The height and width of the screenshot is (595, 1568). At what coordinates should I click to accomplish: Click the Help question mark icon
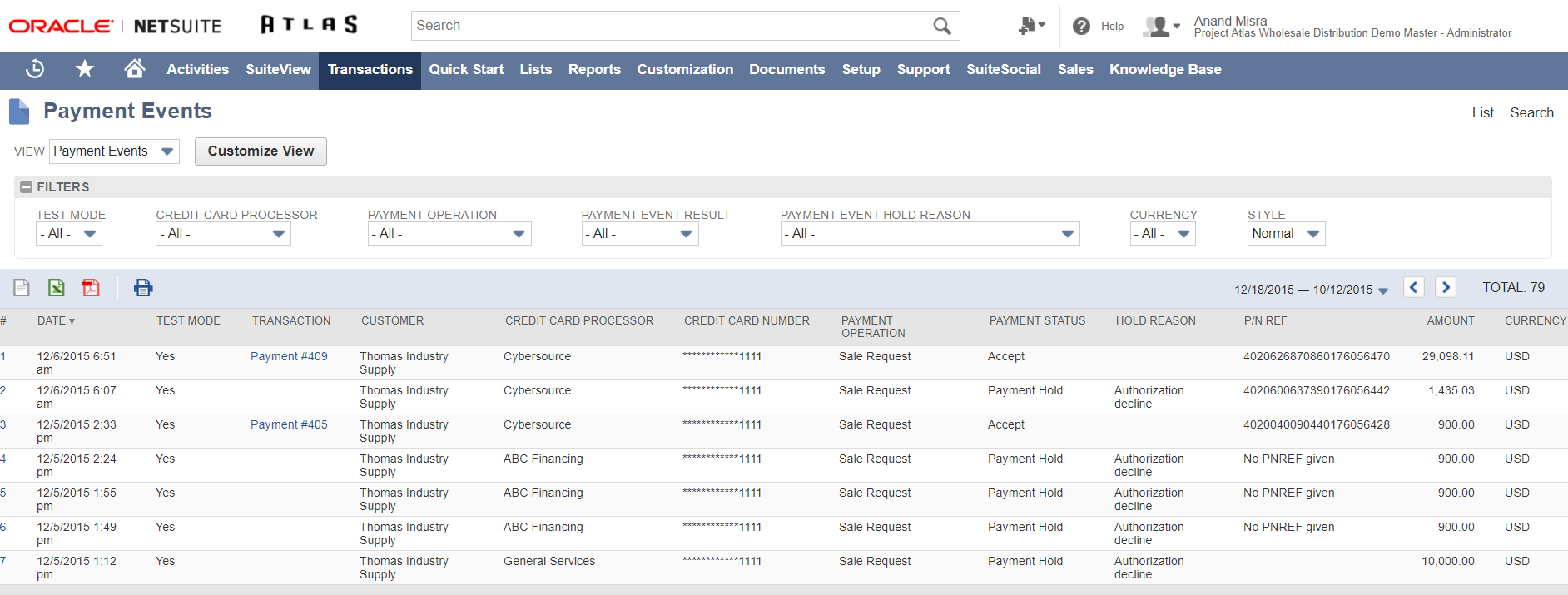coord(1081,27)
